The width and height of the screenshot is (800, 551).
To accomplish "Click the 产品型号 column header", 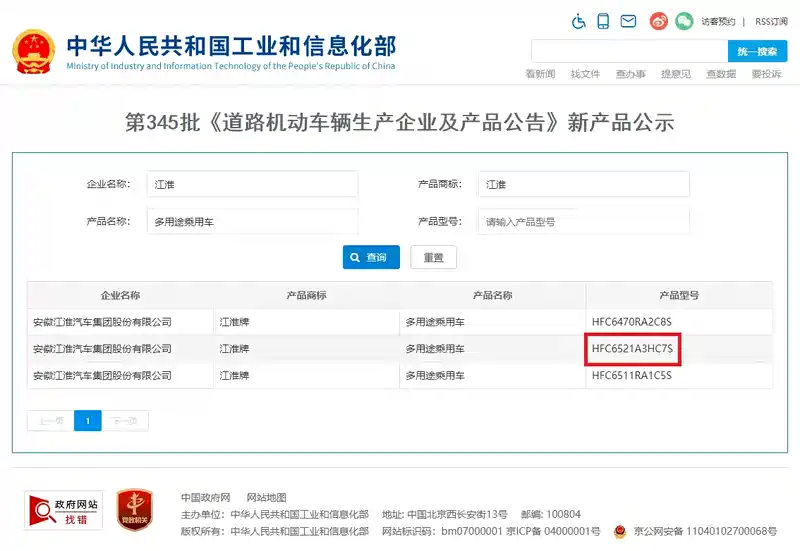I will point(679,295).
